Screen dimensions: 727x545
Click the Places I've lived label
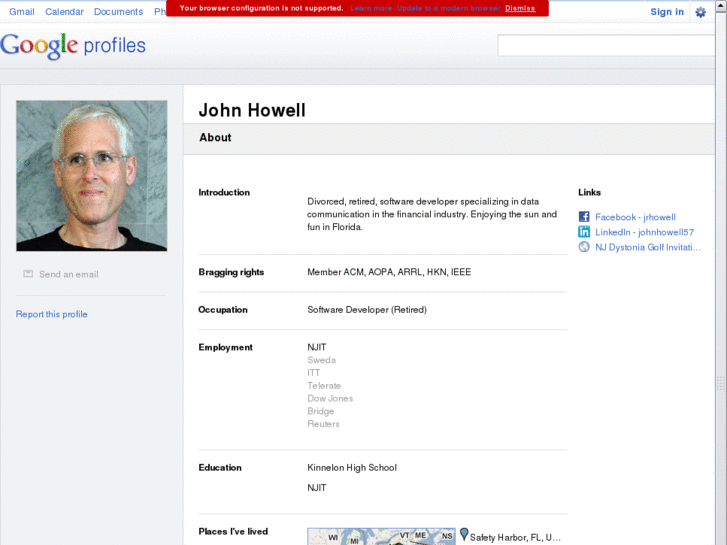tap(233, 532)
